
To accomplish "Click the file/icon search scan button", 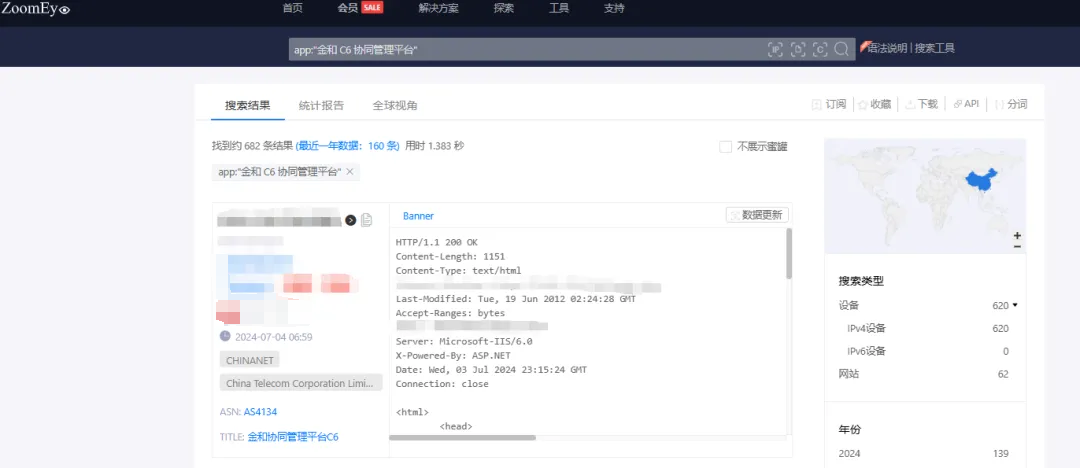I will tap(798, 49).
